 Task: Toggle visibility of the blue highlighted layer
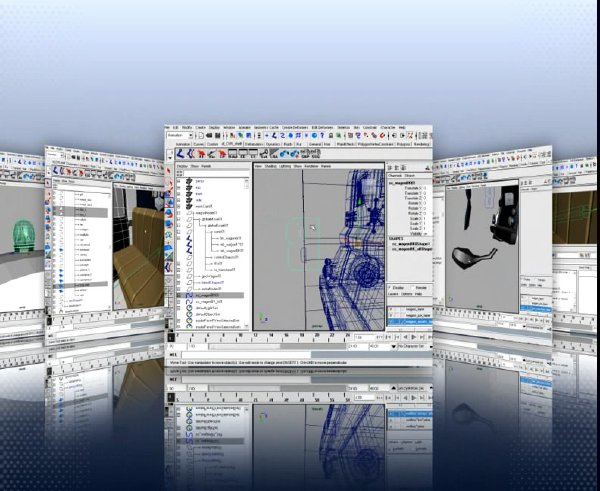pos(391,322)
